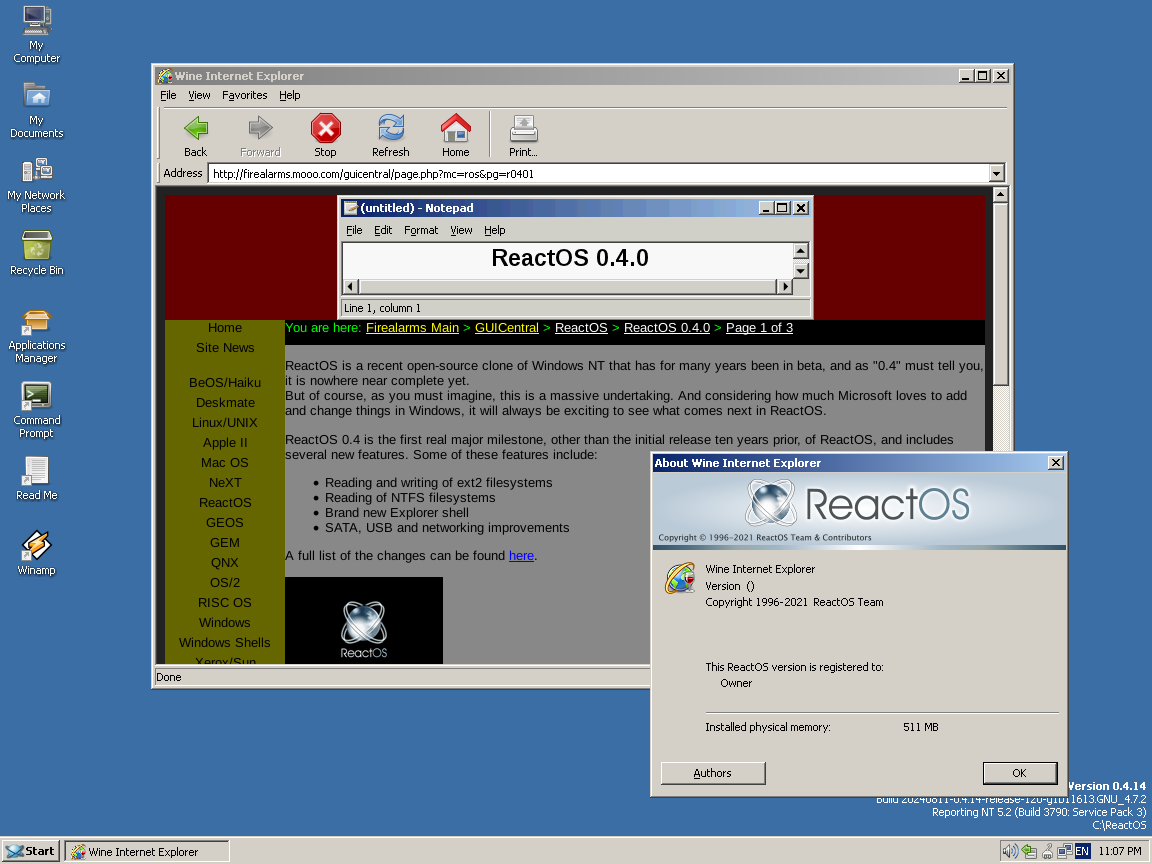Click the Authors button in About dialog
This screenshot has width=1152, height=864.
[x=713, y=773]
